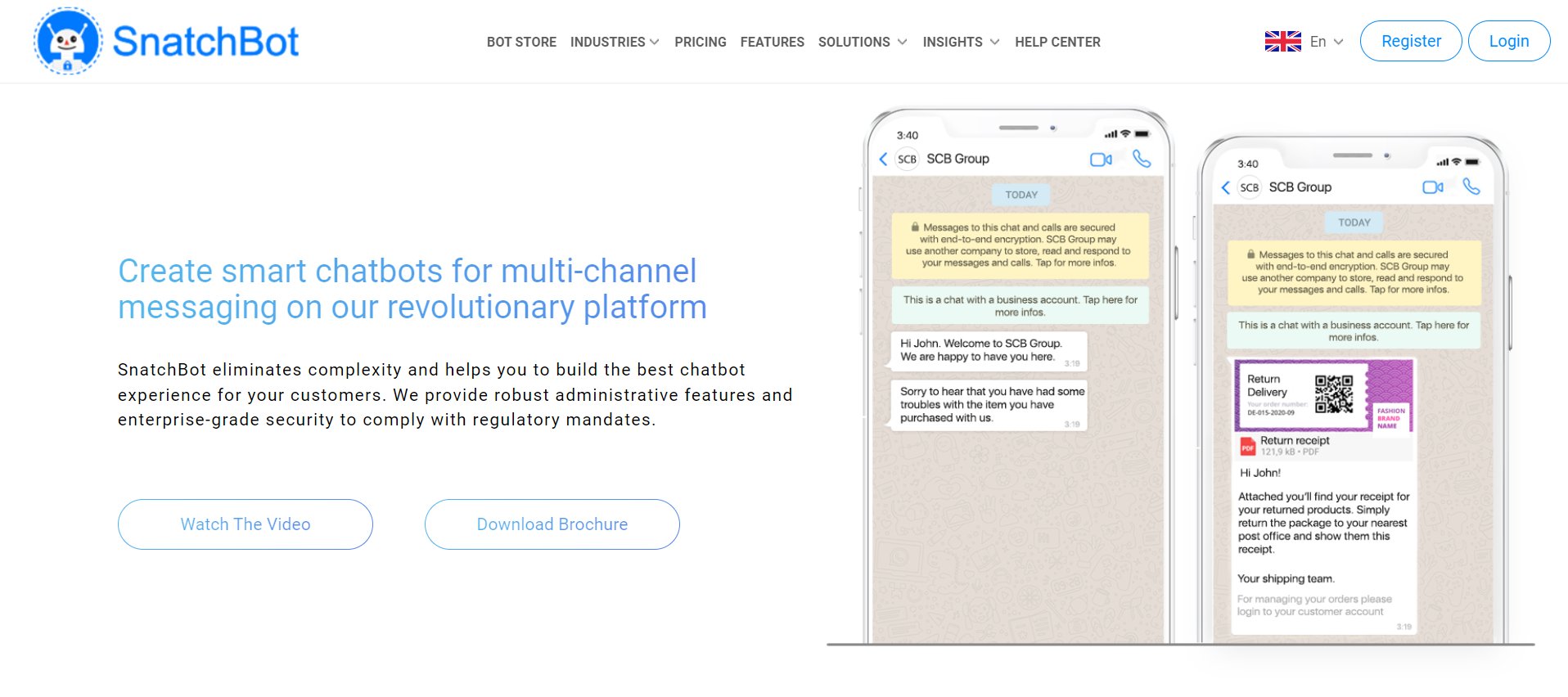Click the QR code in Return Delivery image

coord(1333,393)
